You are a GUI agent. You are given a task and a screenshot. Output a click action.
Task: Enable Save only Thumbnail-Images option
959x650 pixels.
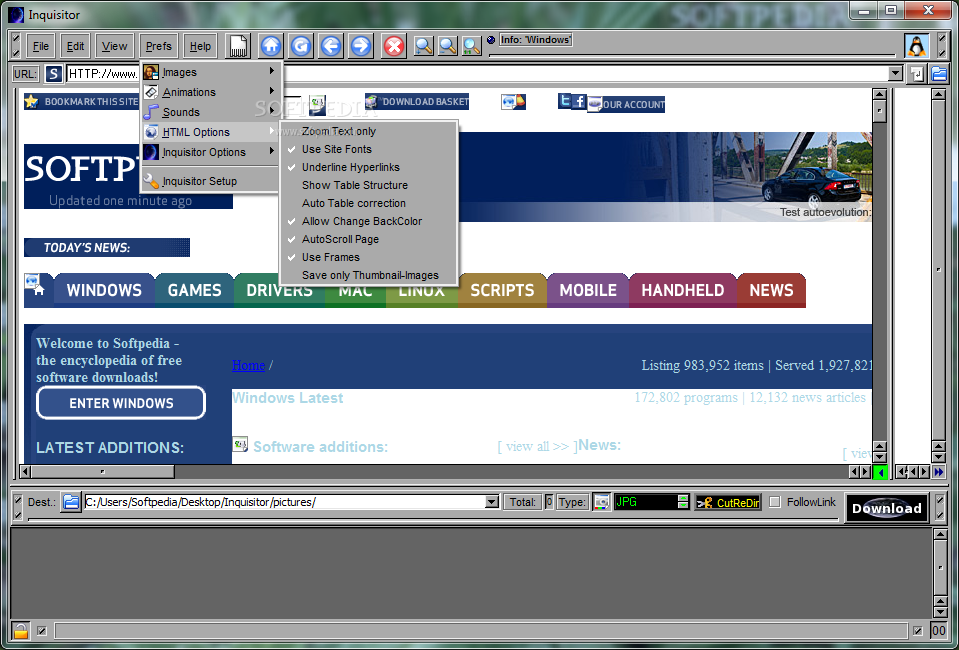[x=369, y=275]
